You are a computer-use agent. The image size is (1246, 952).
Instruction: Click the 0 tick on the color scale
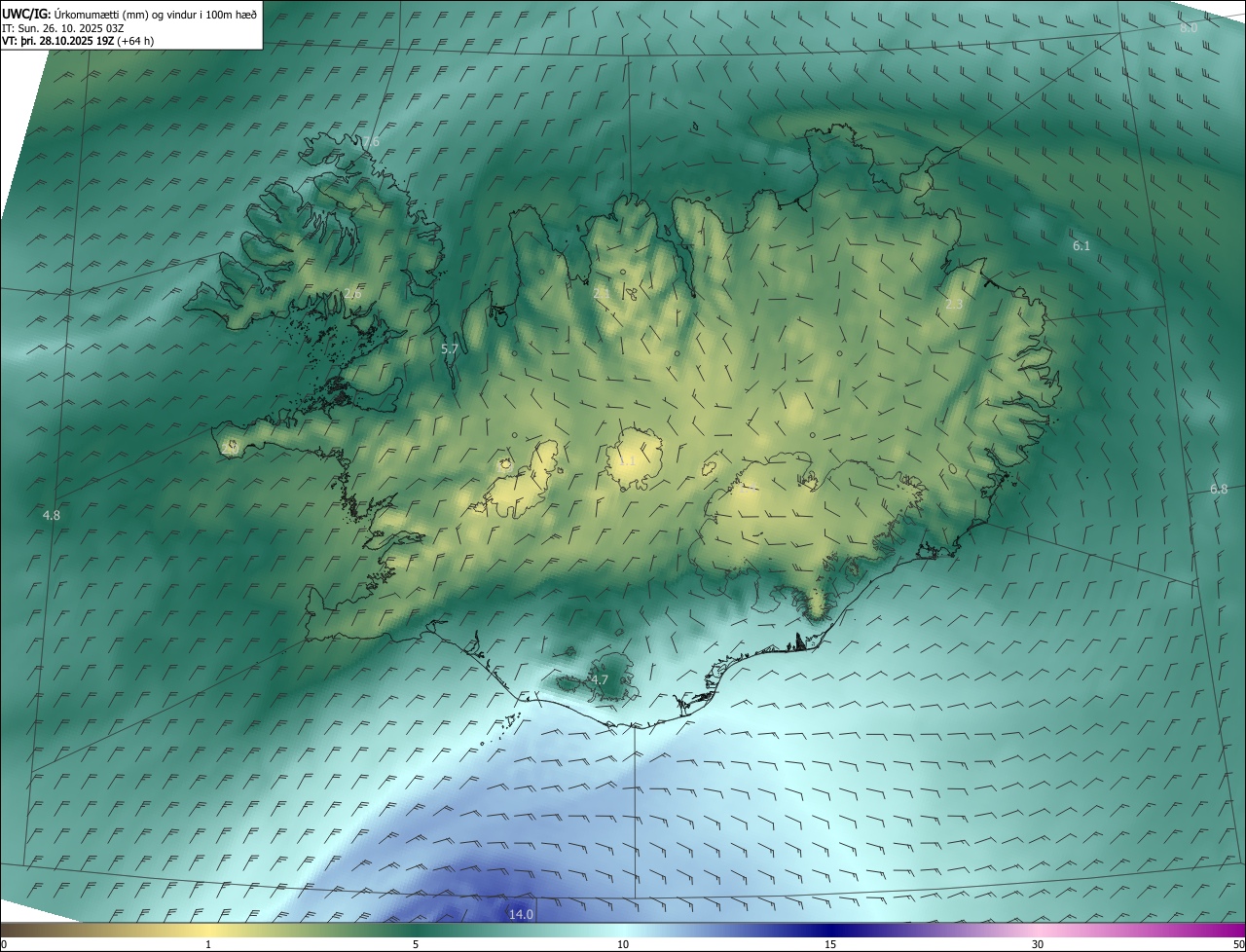[x=3, y=944]
